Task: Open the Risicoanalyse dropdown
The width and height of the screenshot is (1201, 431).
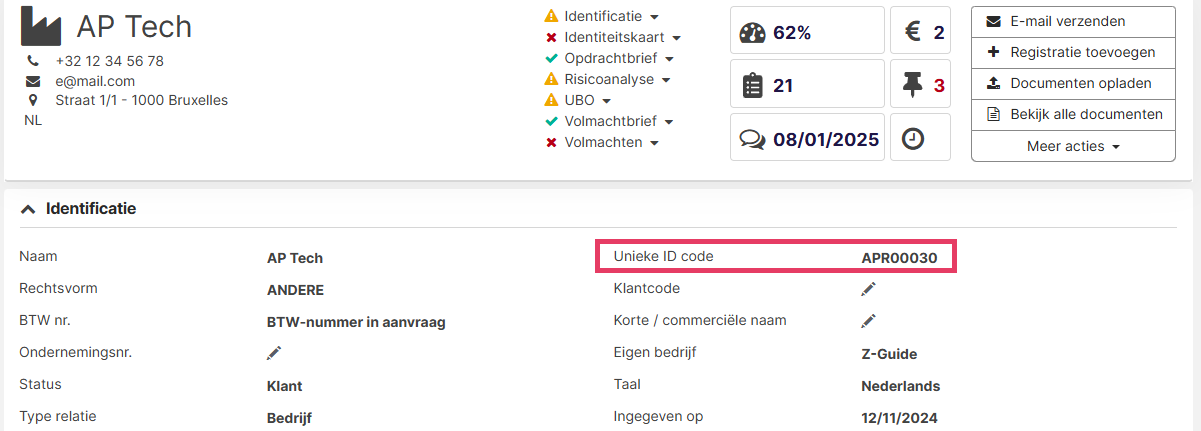Action: 666,80
